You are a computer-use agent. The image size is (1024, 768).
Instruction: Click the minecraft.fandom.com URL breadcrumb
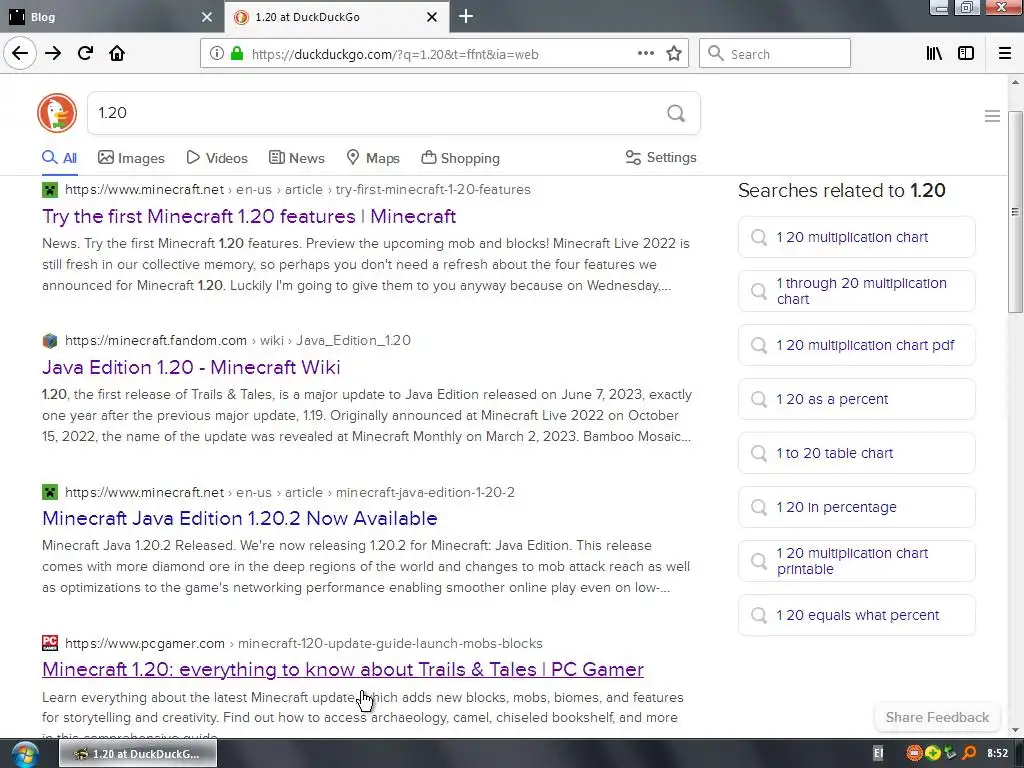[238, 340]
